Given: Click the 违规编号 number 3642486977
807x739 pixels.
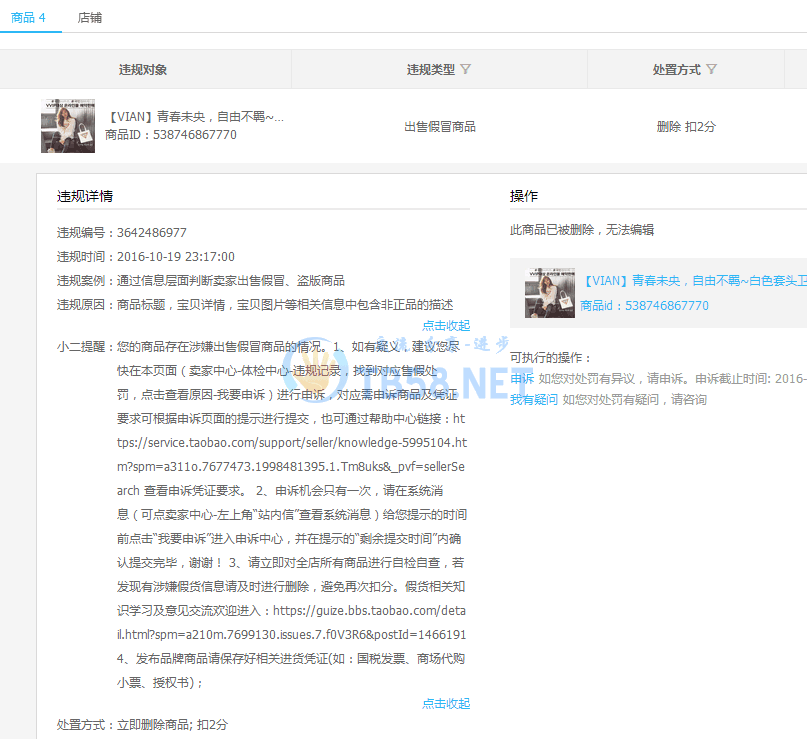Looking at the screenshot, I should pyautogui.click(x=152, y=233).
